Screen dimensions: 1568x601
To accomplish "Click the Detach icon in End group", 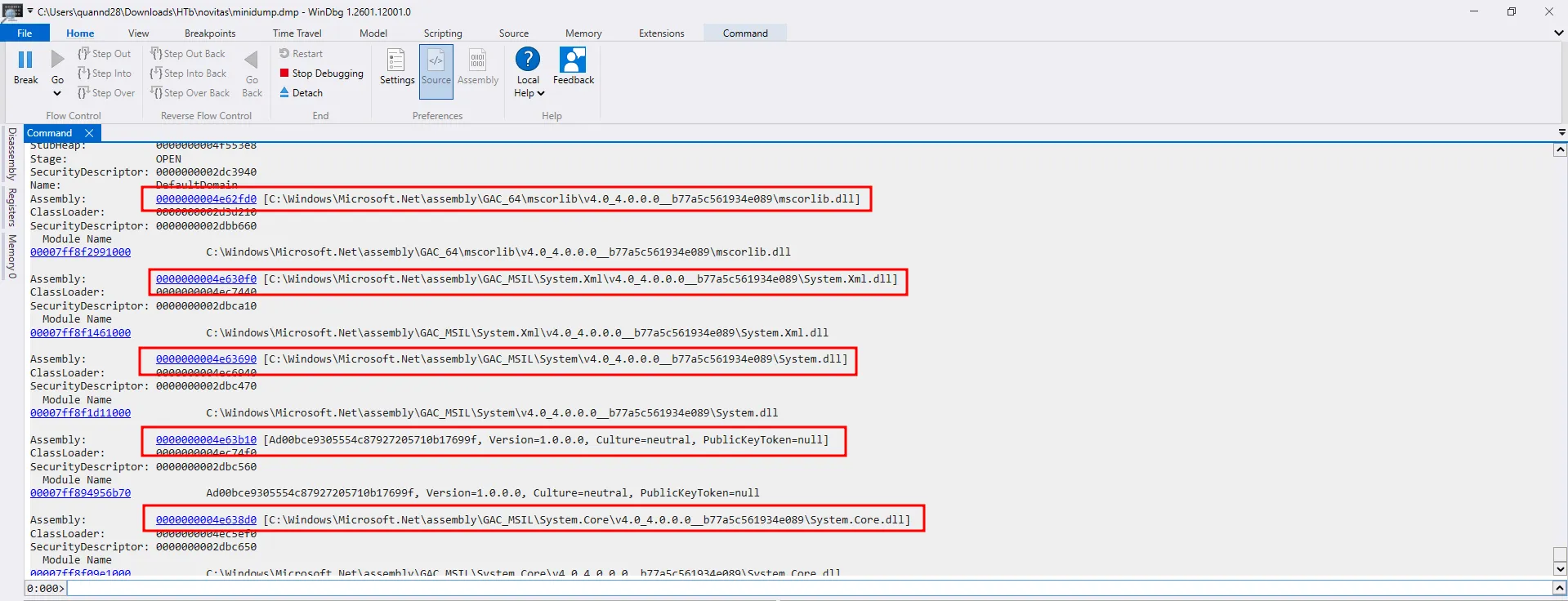I will [x=284, y=93].
